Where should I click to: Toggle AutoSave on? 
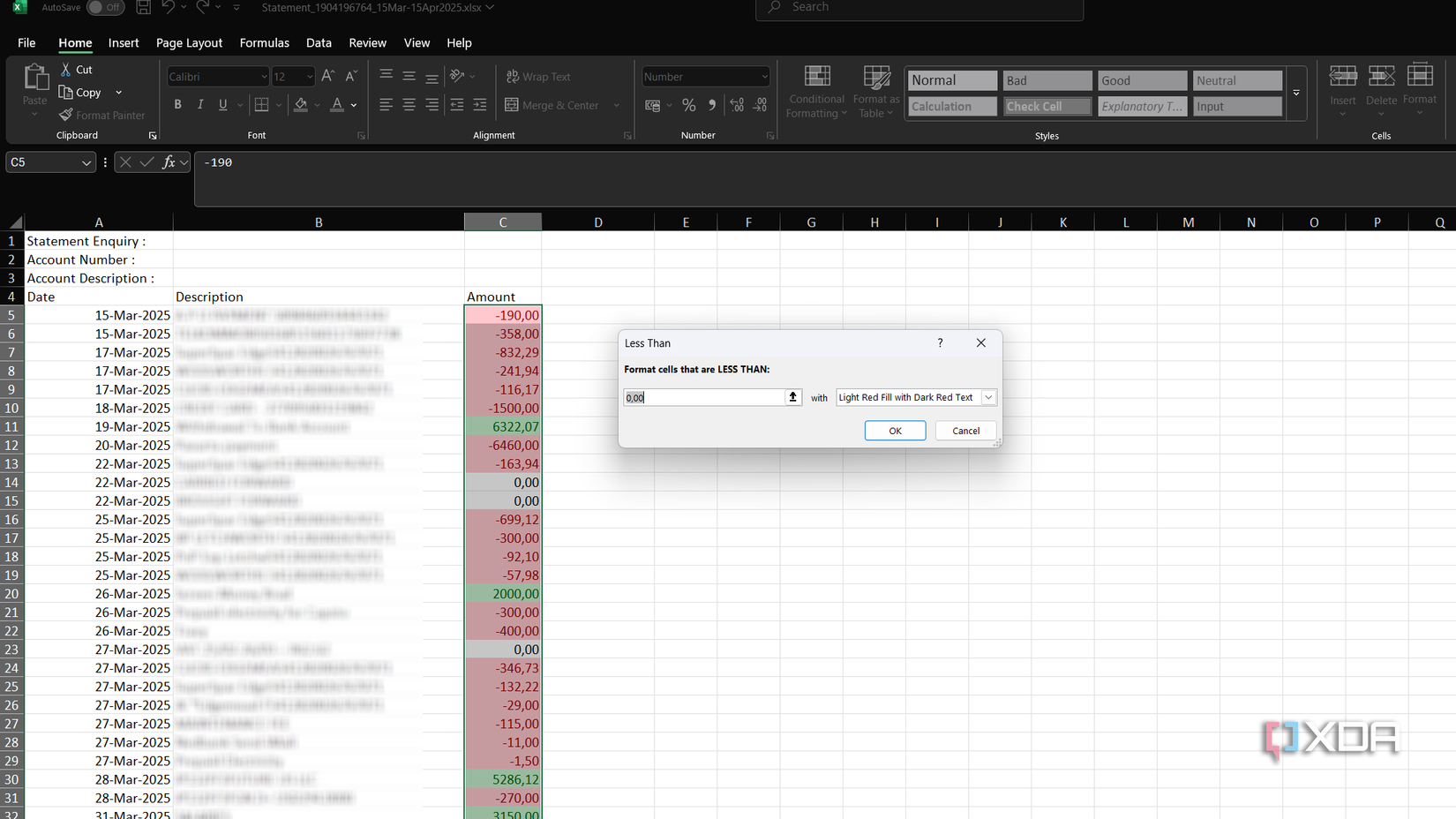click(105, 7)
